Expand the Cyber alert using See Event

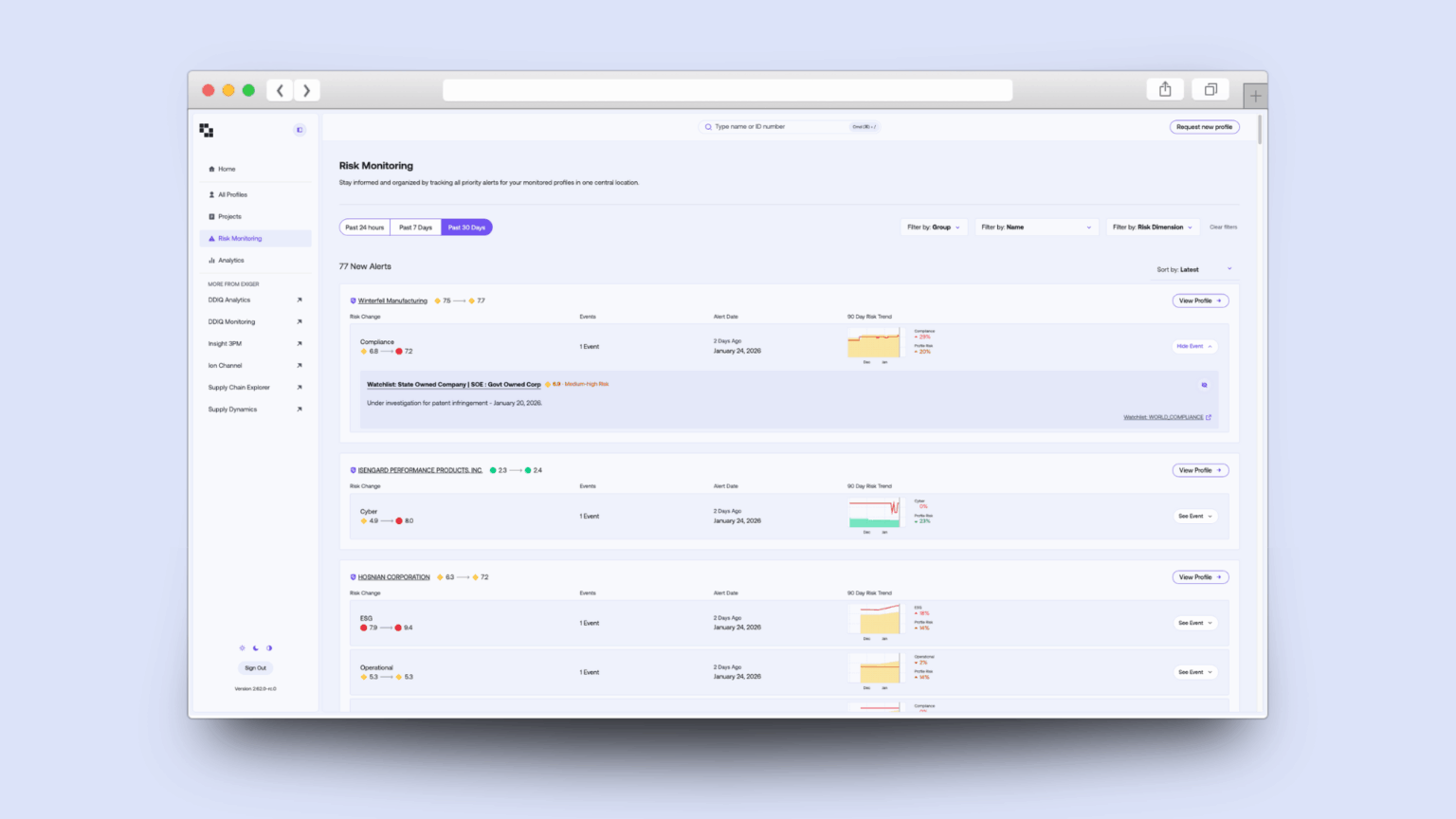coord(1194,516)
